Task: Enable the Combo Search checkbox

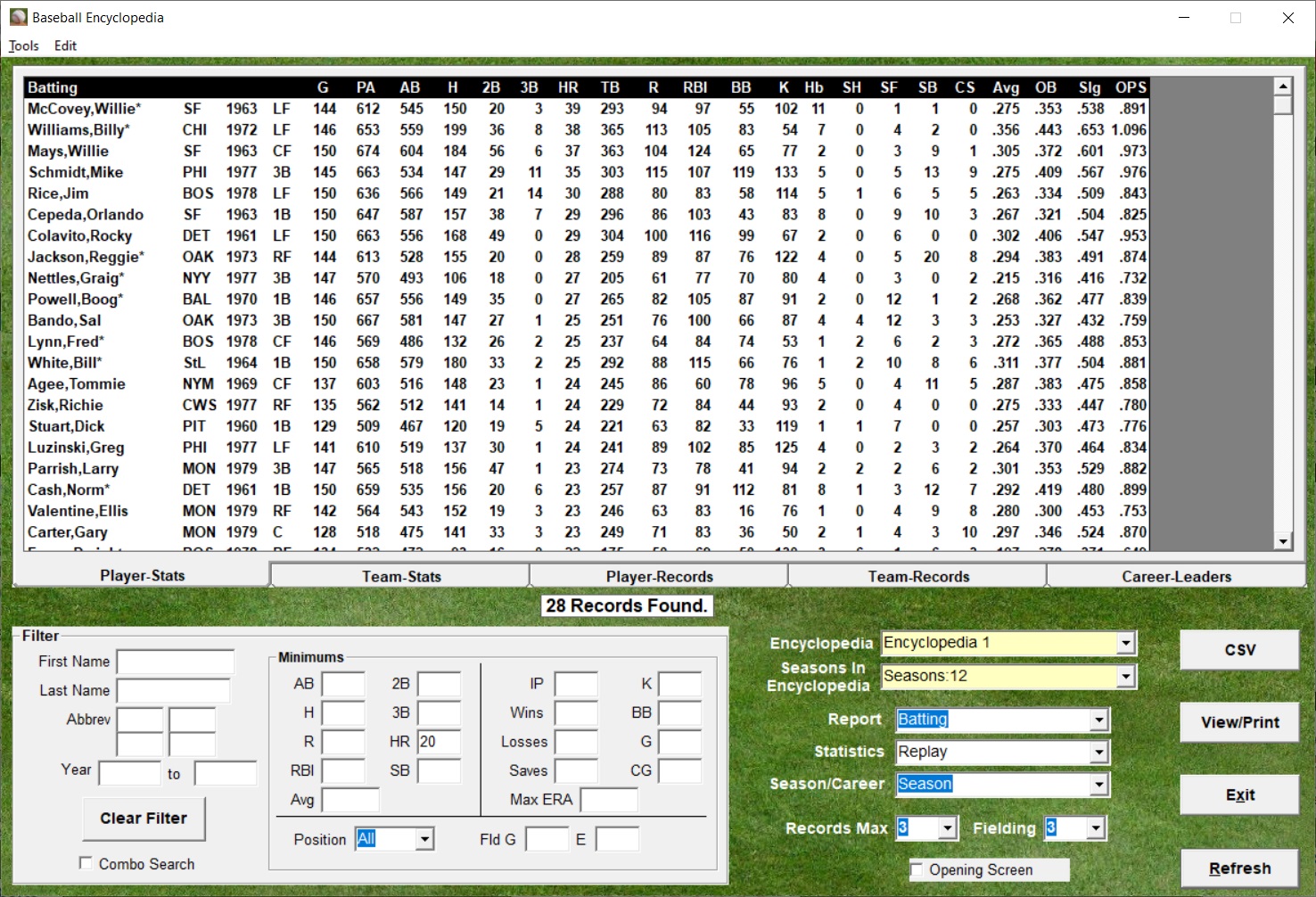Action: click(86, 863)
